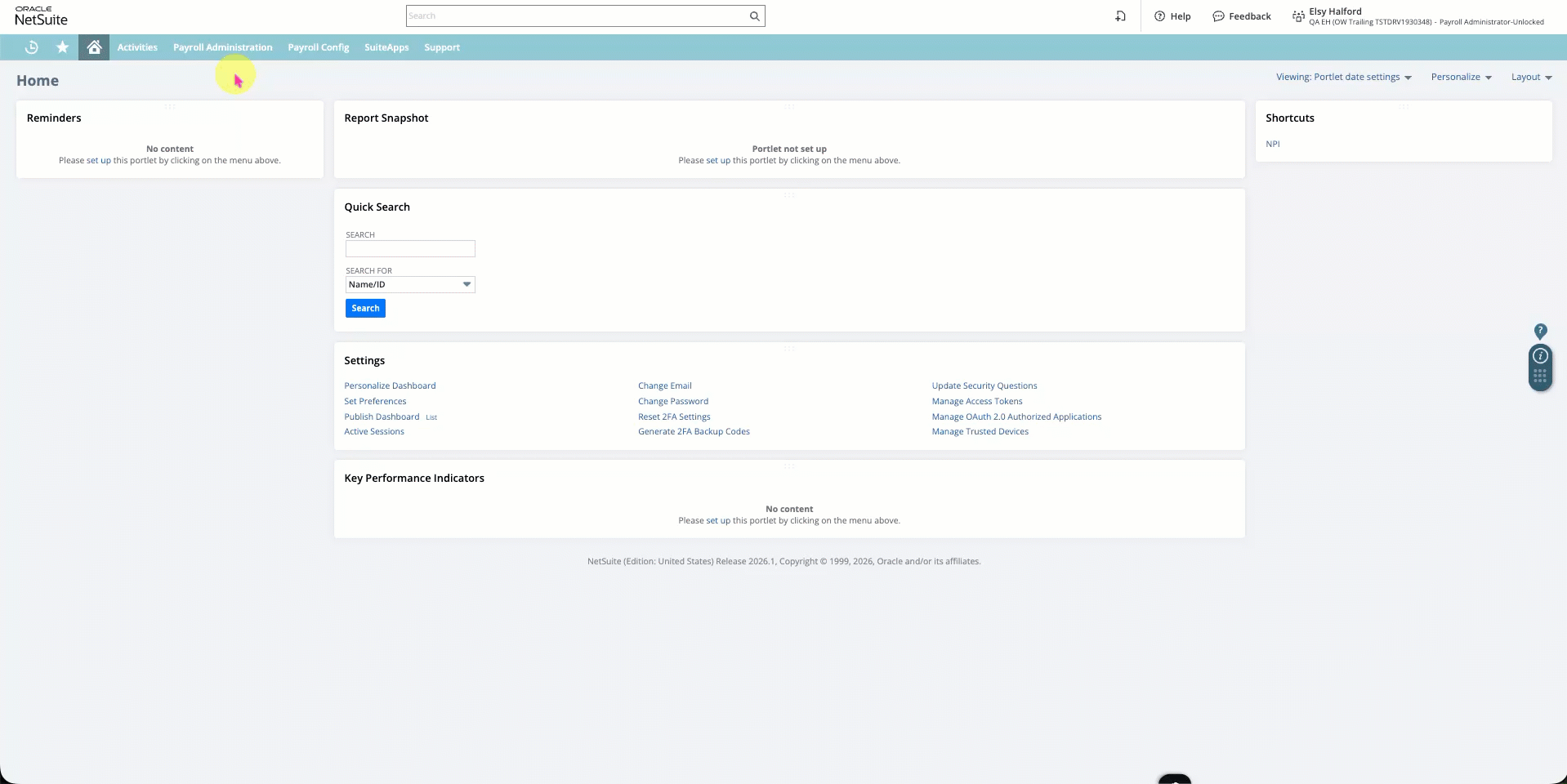This screenshot has width=1567, height=784.
Task: Click set up link in Report Snapshot
Action: 718,160
